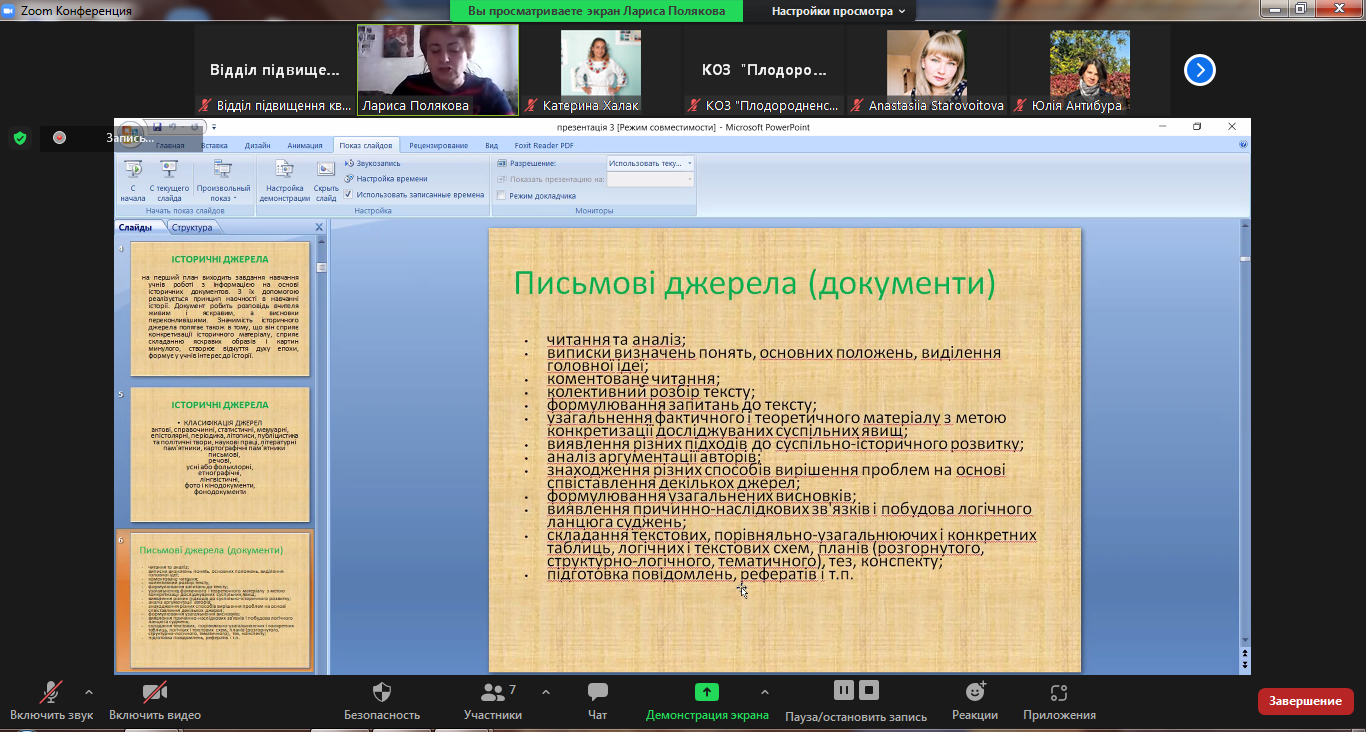
Task: Open the Участники participants panel
Action: click(x=492, y=692)
